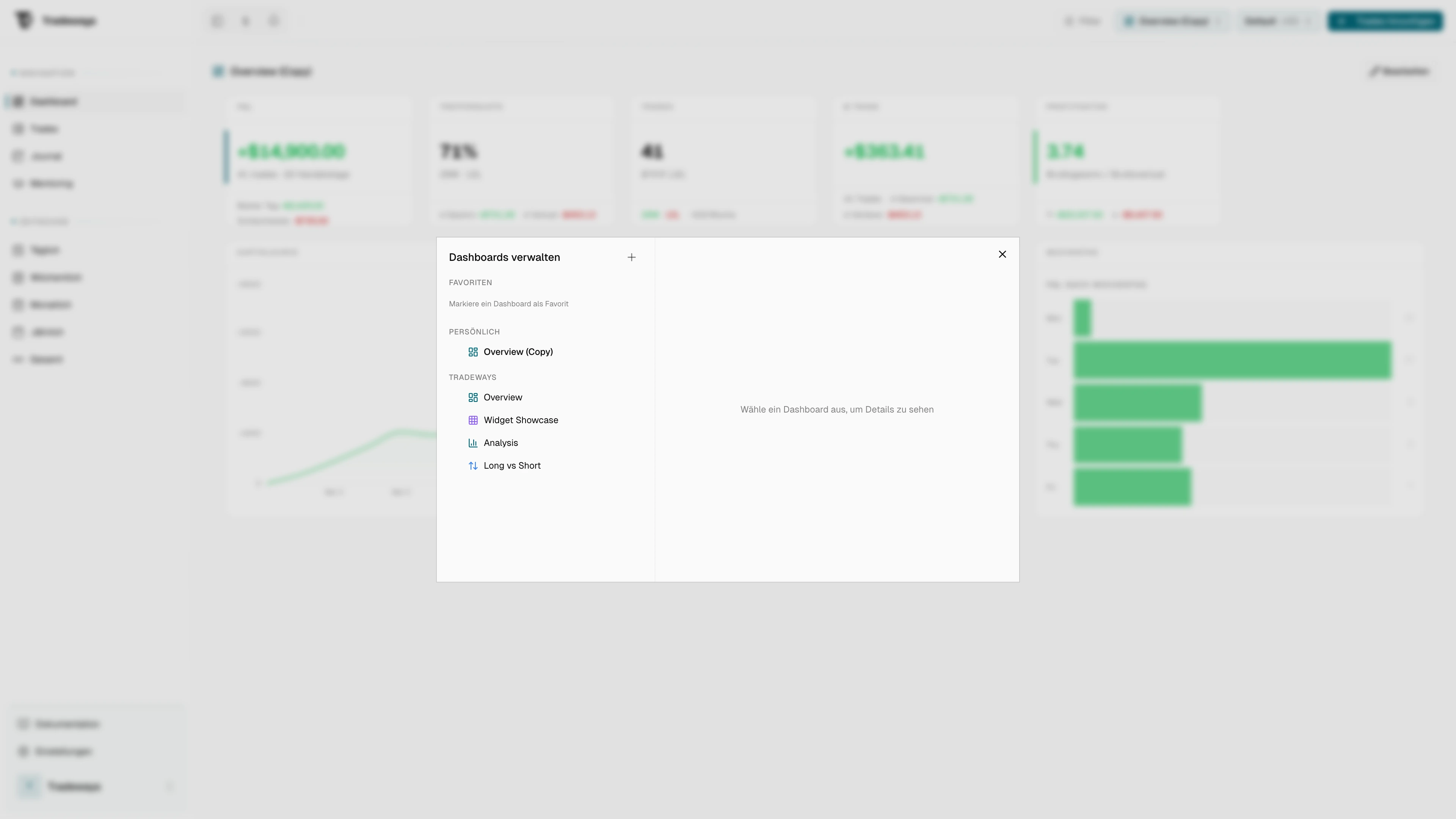Image resolution: width=1456 pixels, height=819 pixels.
Task: Click the leftmost toolbar icon near the sidebar
Action: [x=217, y=20]
